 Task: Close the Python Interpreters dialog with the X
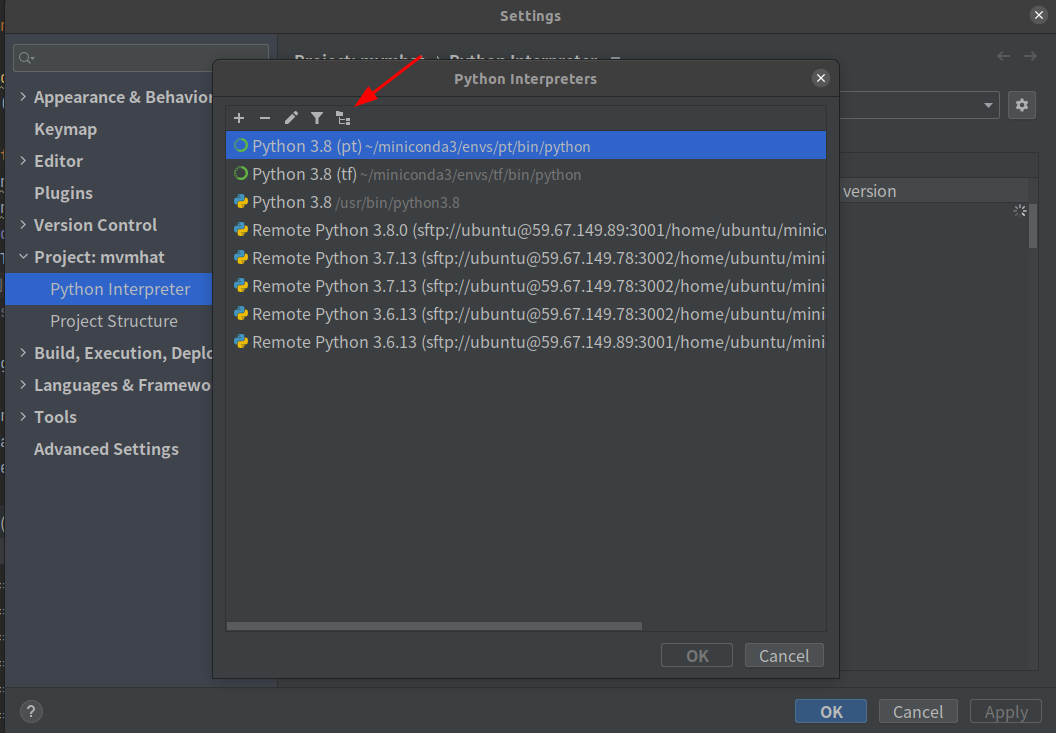point(821,78)
